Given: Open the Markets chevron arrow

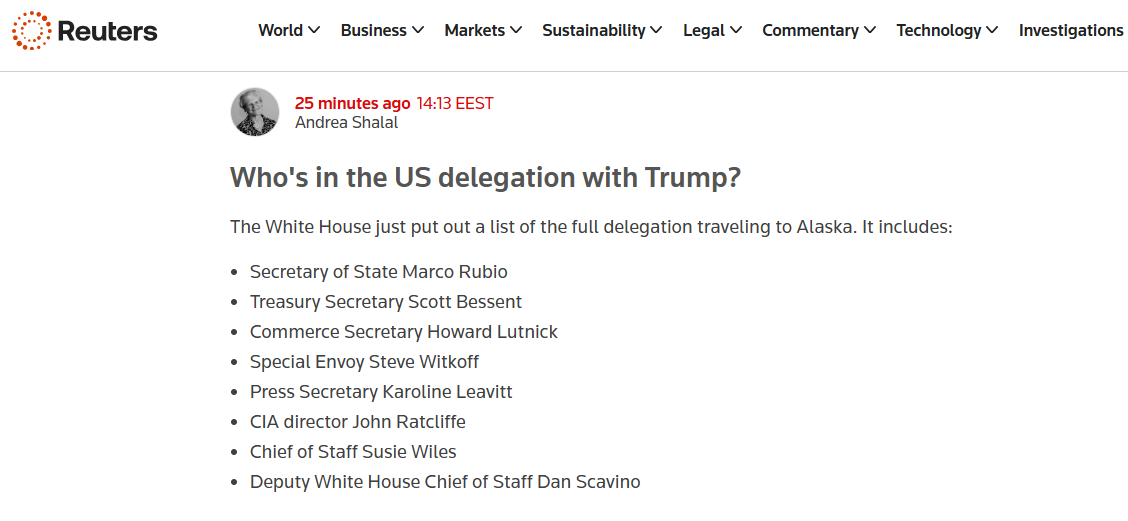Looking at the screenshot, I should coord(516,31).
